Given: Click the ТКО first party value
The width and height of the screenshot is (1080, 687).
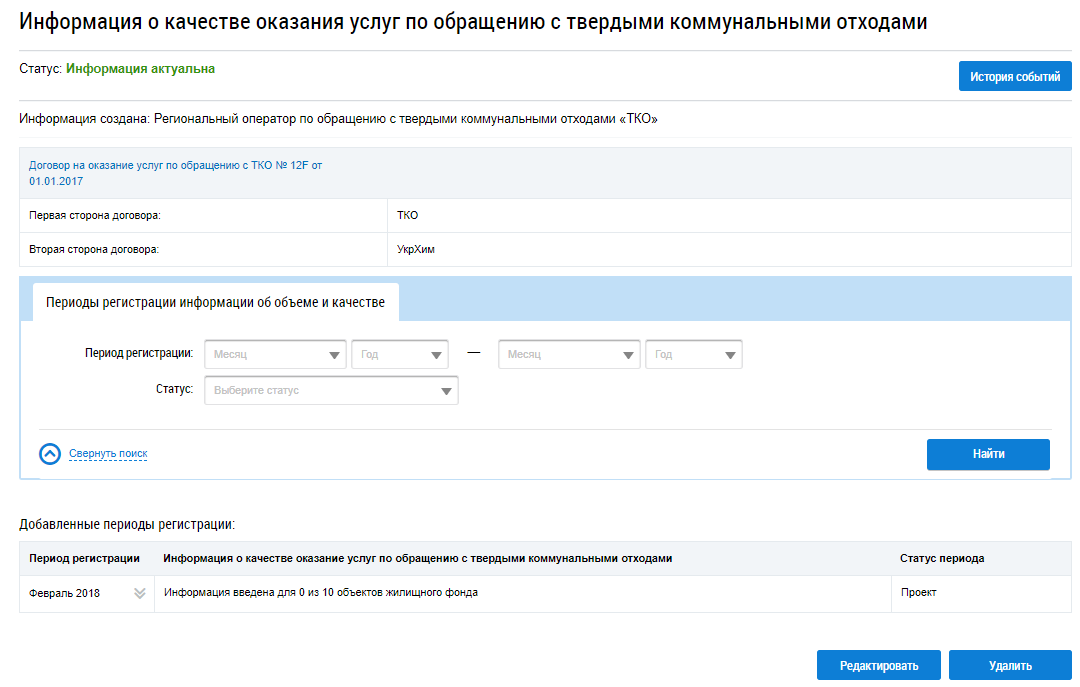Looking at the screenshot, I should tap(407, 215).
